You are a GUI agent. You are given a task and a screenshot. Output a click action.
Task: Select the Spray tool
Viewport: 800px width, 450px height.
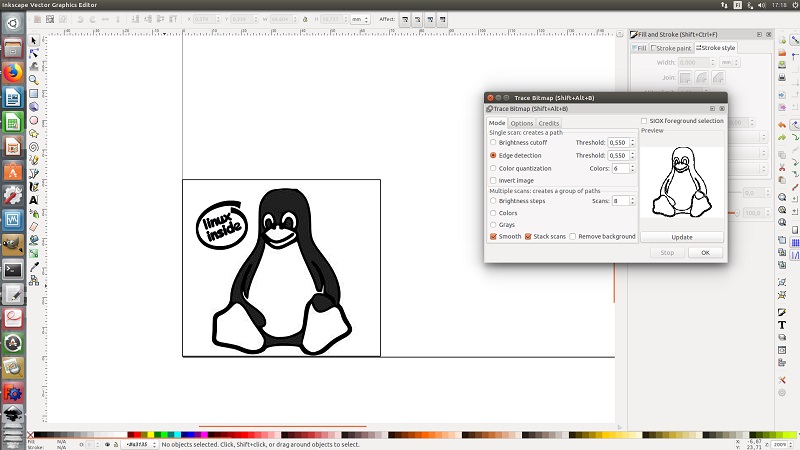tap(34, 213)
